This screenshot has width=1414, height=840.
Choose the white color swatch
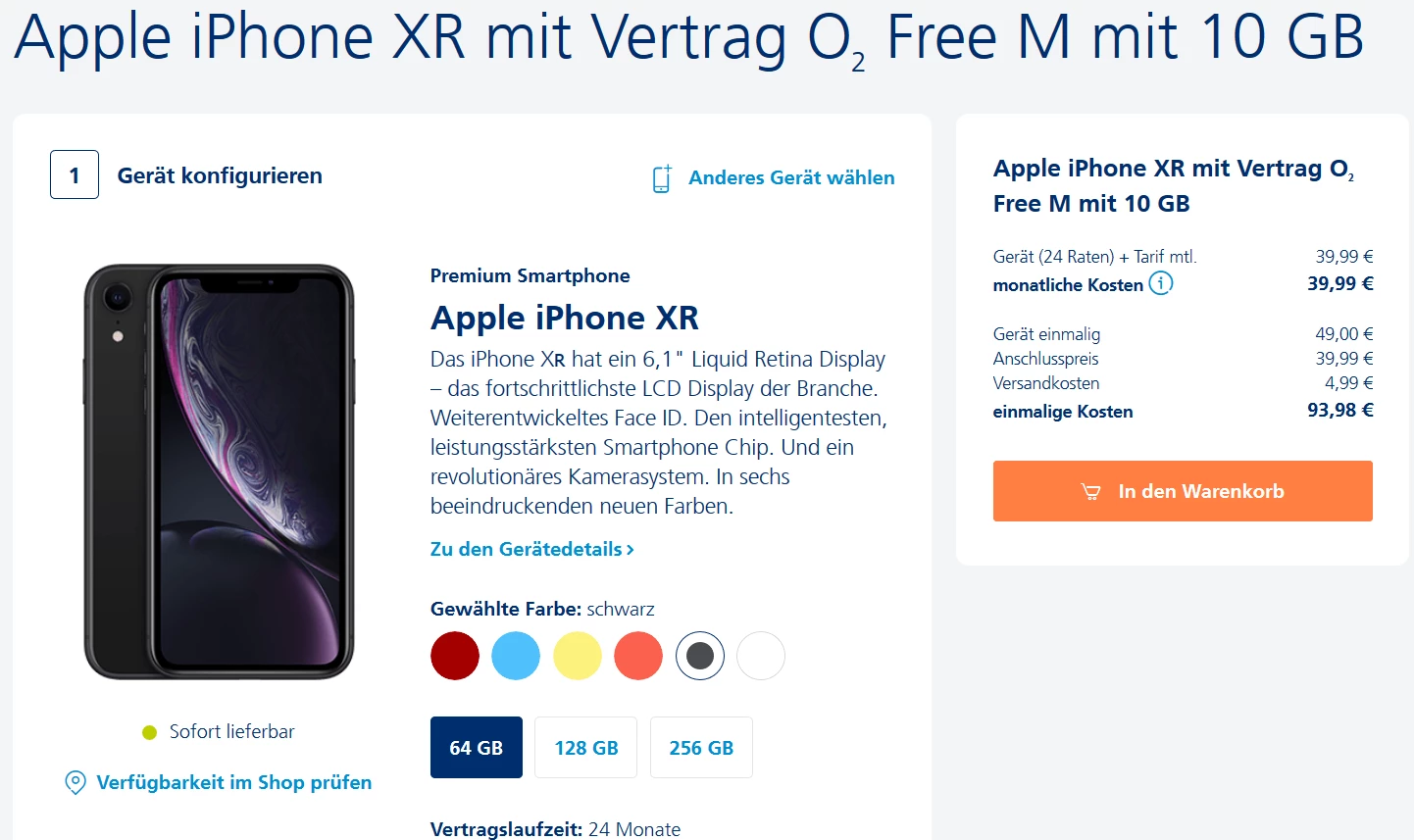tap(761, 656)
